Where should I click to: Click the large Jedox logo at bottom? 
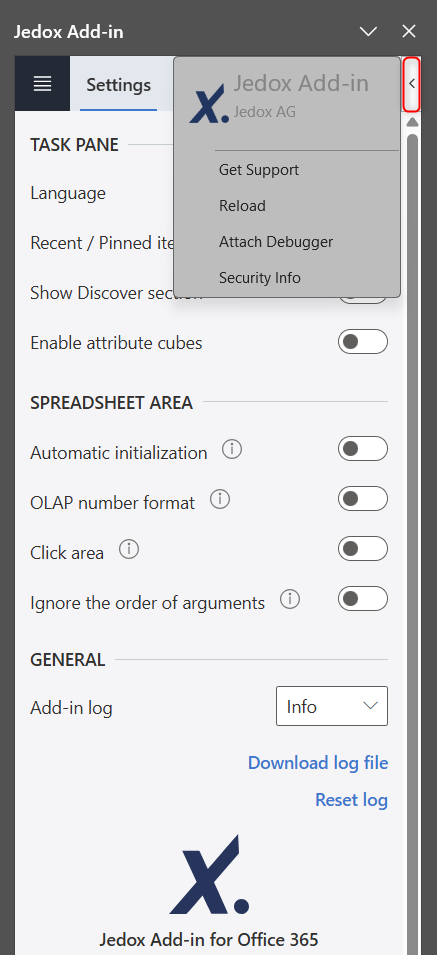(x=209, y=875)
